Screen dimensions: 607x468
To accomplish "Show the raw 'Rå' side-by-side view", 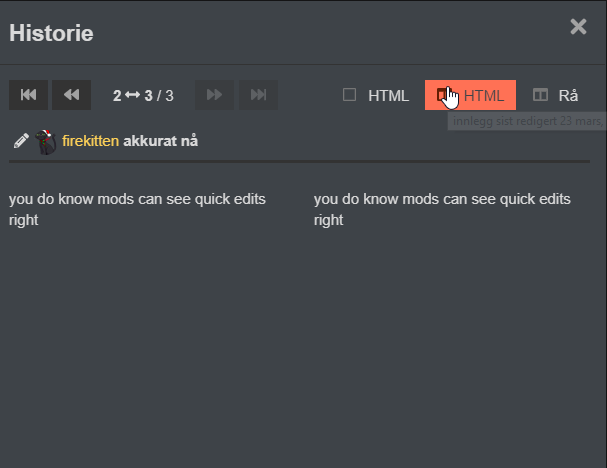I will pyautogui.click(x=556, y=96).
